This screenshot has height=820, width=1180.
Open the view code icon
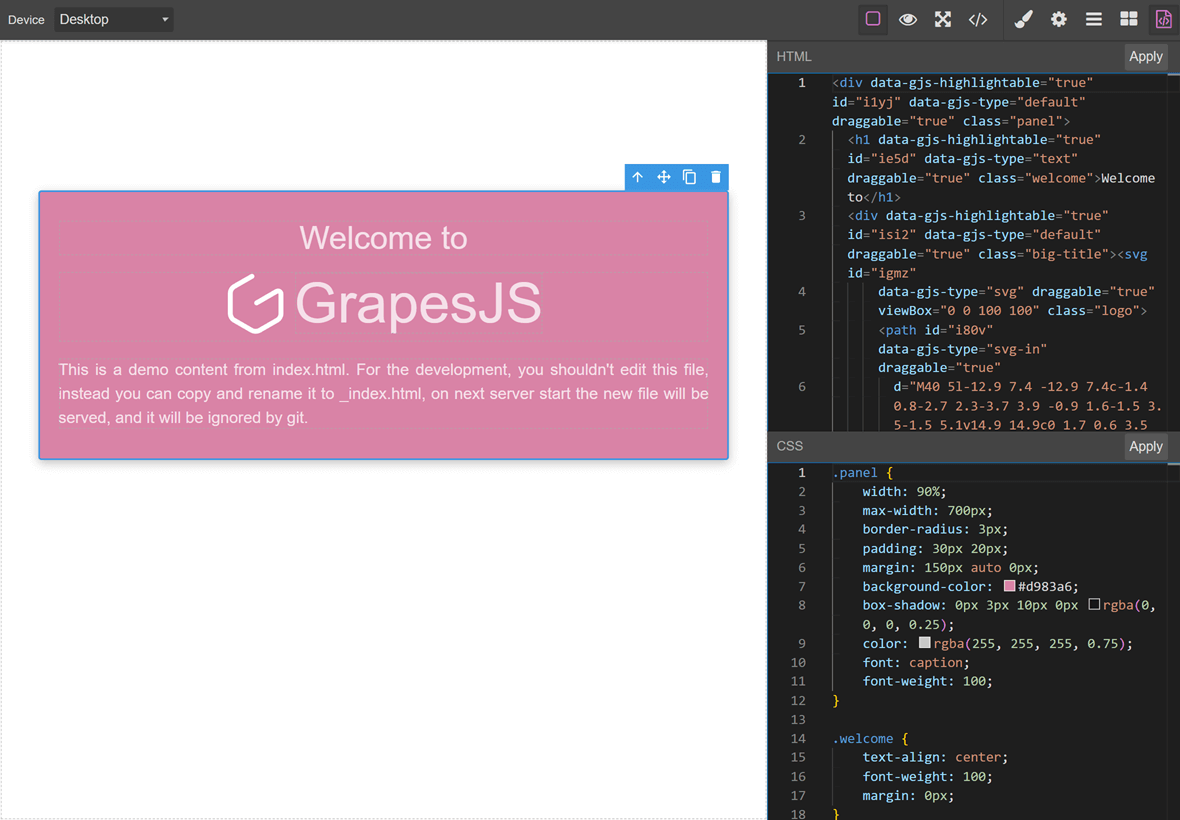coord(978,20)
